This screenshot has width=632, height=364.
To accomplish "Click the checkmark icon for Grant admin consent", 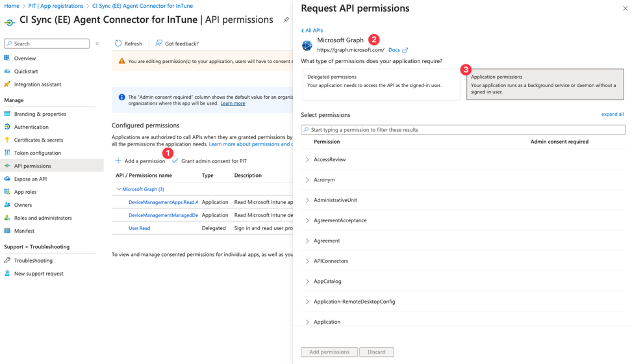I will pyautogui.click(x=175, y=160).
